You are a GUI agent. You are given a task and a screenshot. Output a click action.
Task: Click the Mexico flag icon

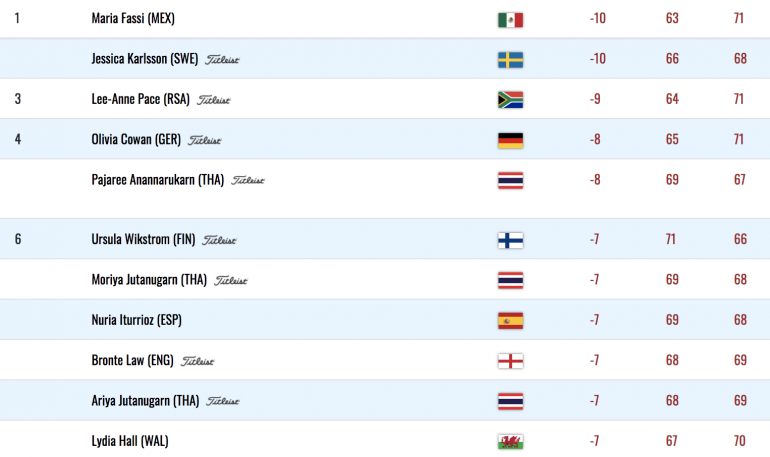510,20
